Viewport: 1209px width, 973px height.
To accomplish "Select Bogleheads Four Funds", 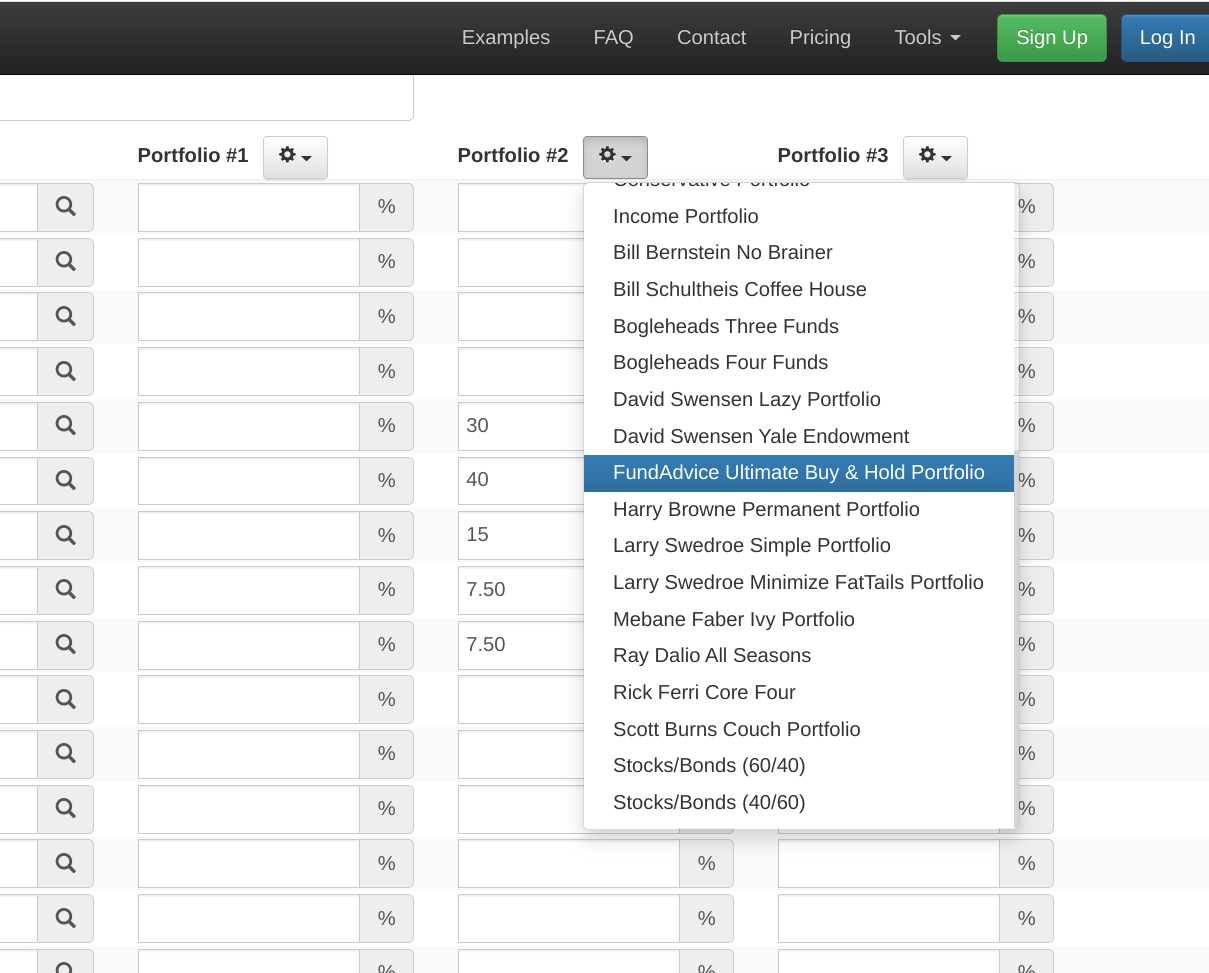I will pyautogui.click(x=799, y=363).
